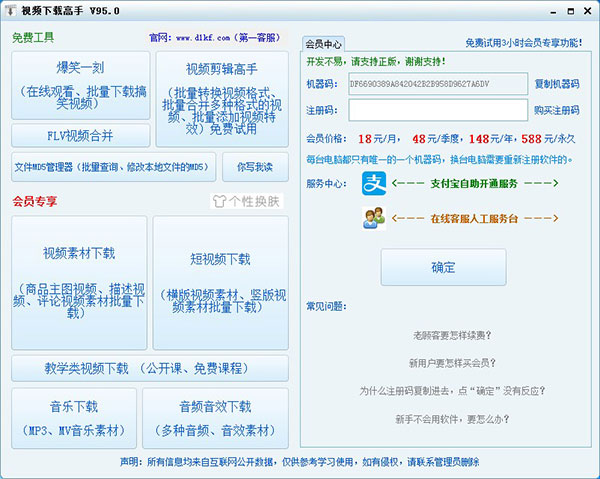600x479 pixels.
Task: Click the 常见问题 label
Action: pyautogui.click(x=326, y=306)
